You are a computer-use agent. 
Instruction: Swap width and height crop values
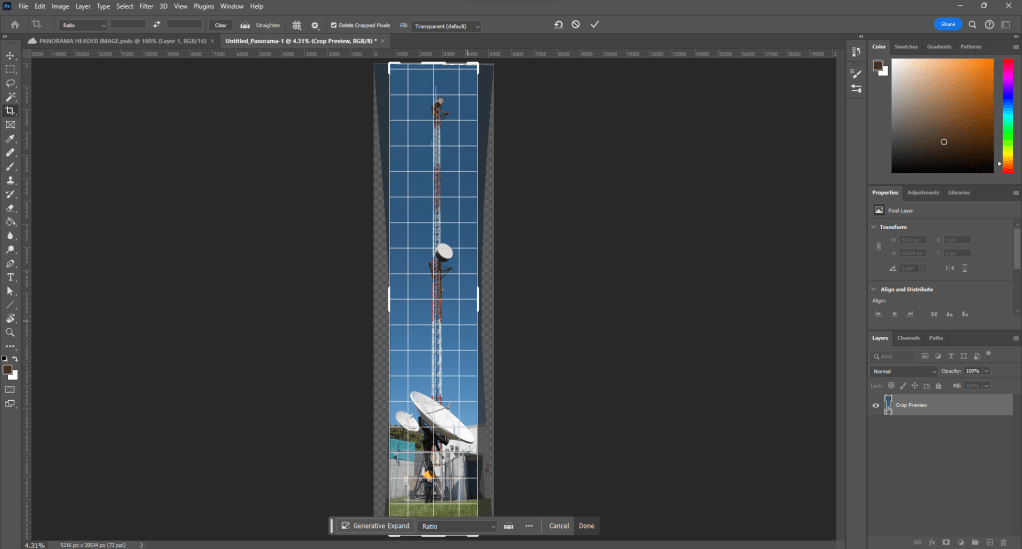coord(156,25)
